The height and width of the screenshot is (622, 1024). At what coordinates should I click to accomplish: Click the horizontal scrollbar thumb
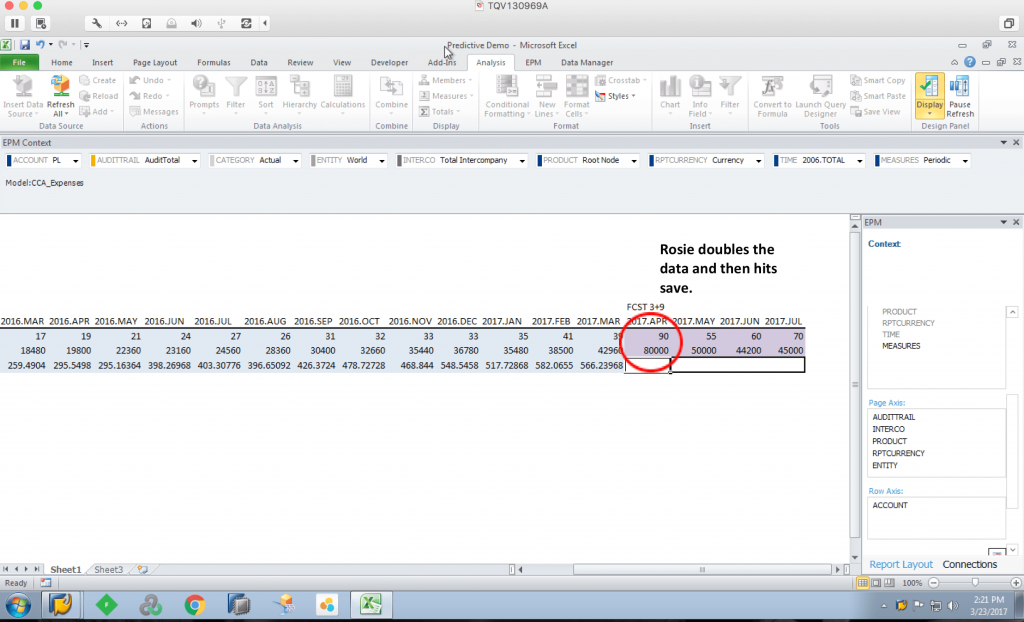pos(702,570)
